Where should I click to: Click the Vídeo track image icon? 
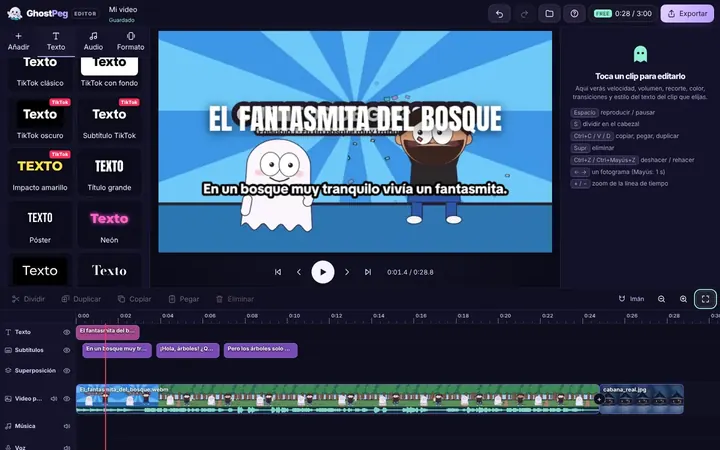(8, 399)
